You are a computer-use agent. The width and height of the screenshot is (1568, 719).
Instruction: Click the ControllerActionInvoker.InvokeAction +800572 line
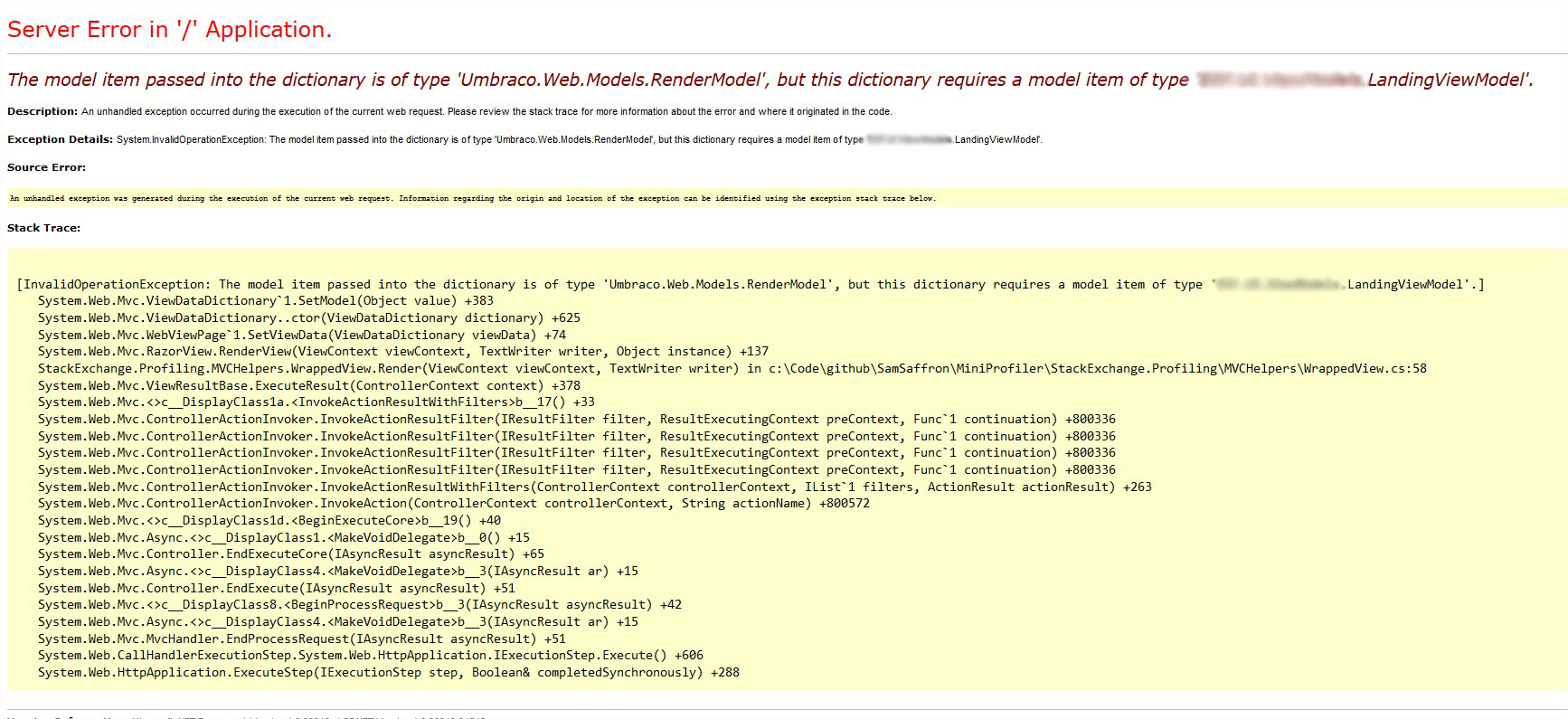453,504
